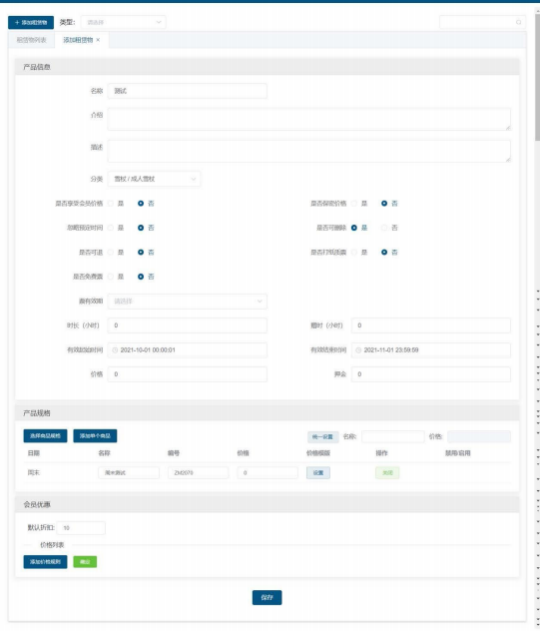Click the clock icon in 2021-10-01 date field
Image resolution: width=541 pixels, height=631 pixels.
115,350
